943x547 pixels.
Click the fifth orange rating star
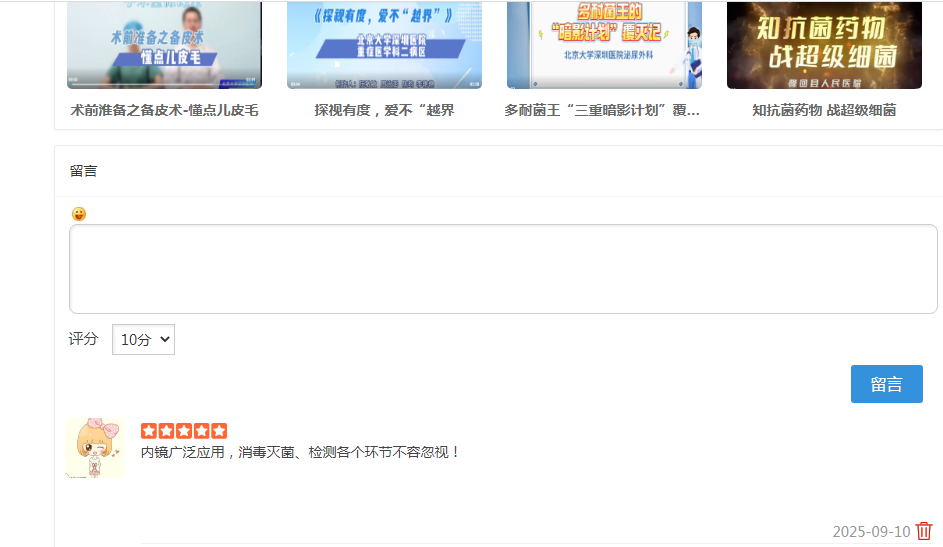(x=219, y=431)
